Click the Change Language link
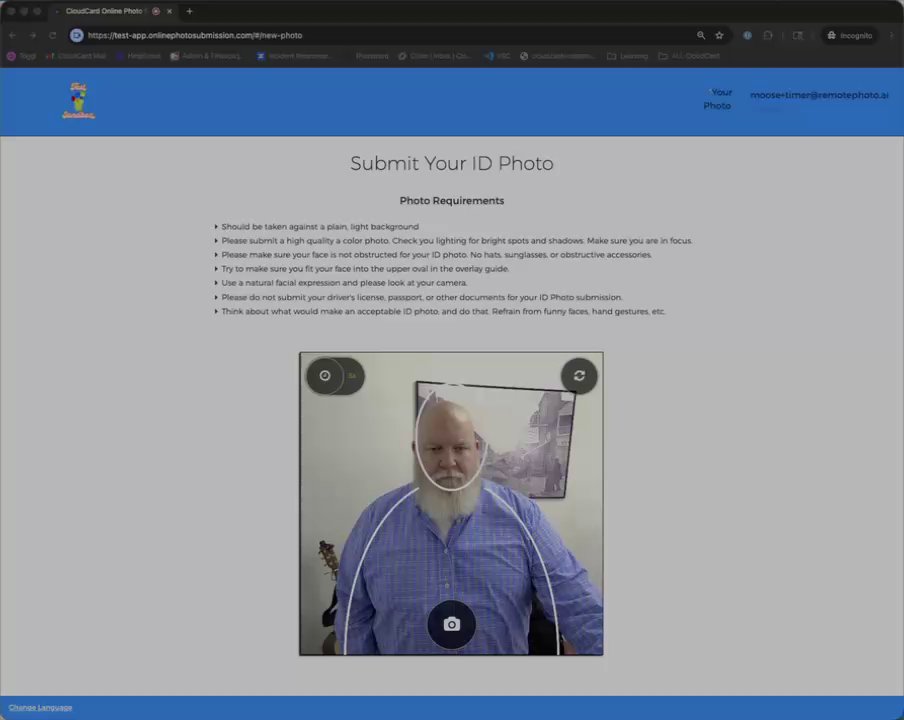Viewport: 904px width, 720px height. click(40, 707)
